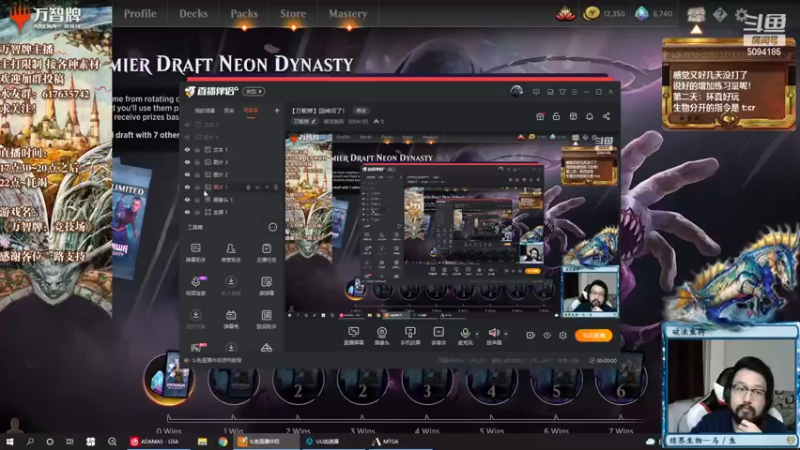Open the Profile tab in MTG Arena
The width and height of the screenshot is (800, 450).
[x=140, y=14]
